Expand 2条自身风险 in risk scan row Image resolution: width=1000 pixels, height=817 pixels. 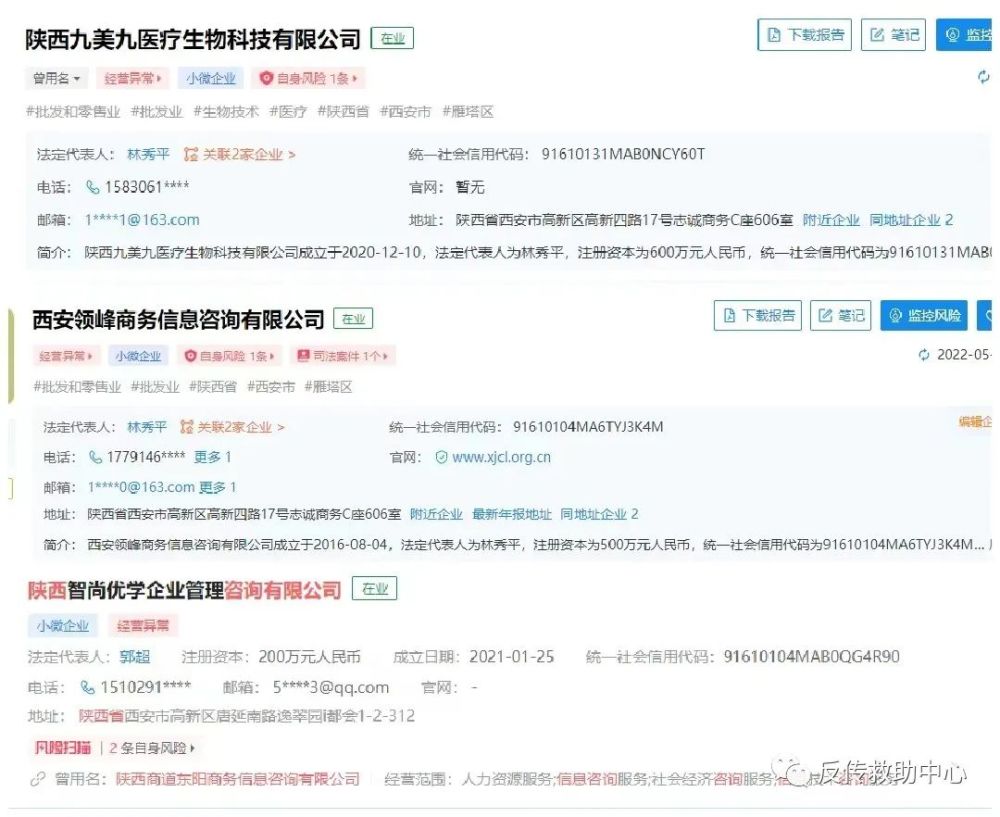pyautogui.click(x=152, y=747)
